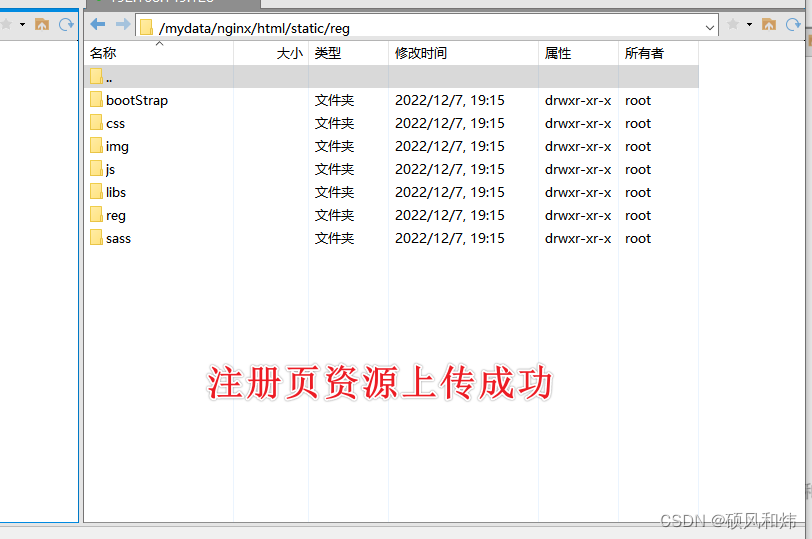The width and height of the screenshot is (812, 539).
Task: Click the bootStrap folder icon
Action: point(96,99)
